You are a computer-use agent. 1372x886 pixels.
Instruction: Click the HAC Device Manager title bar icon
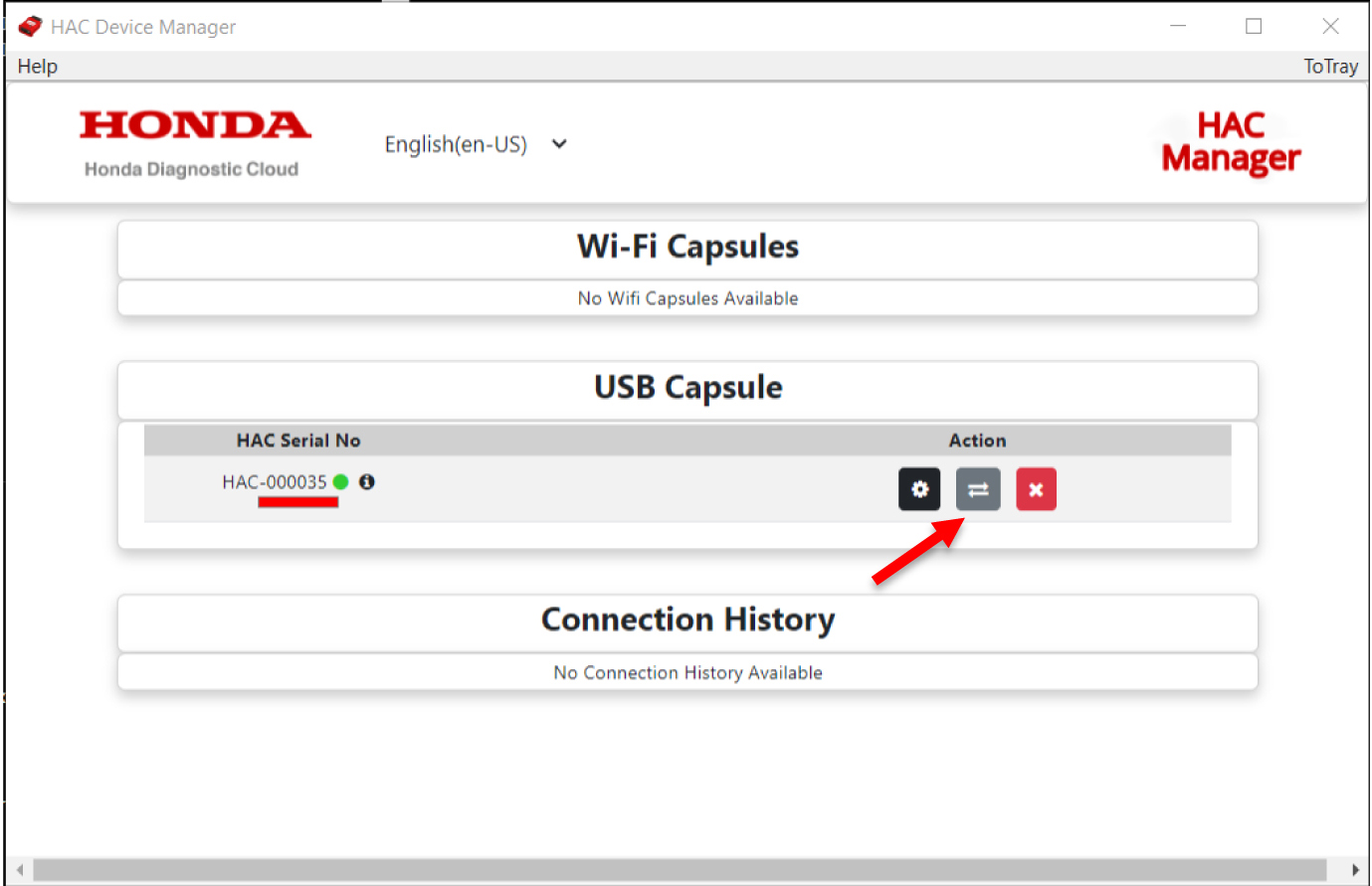coord(30,27)
